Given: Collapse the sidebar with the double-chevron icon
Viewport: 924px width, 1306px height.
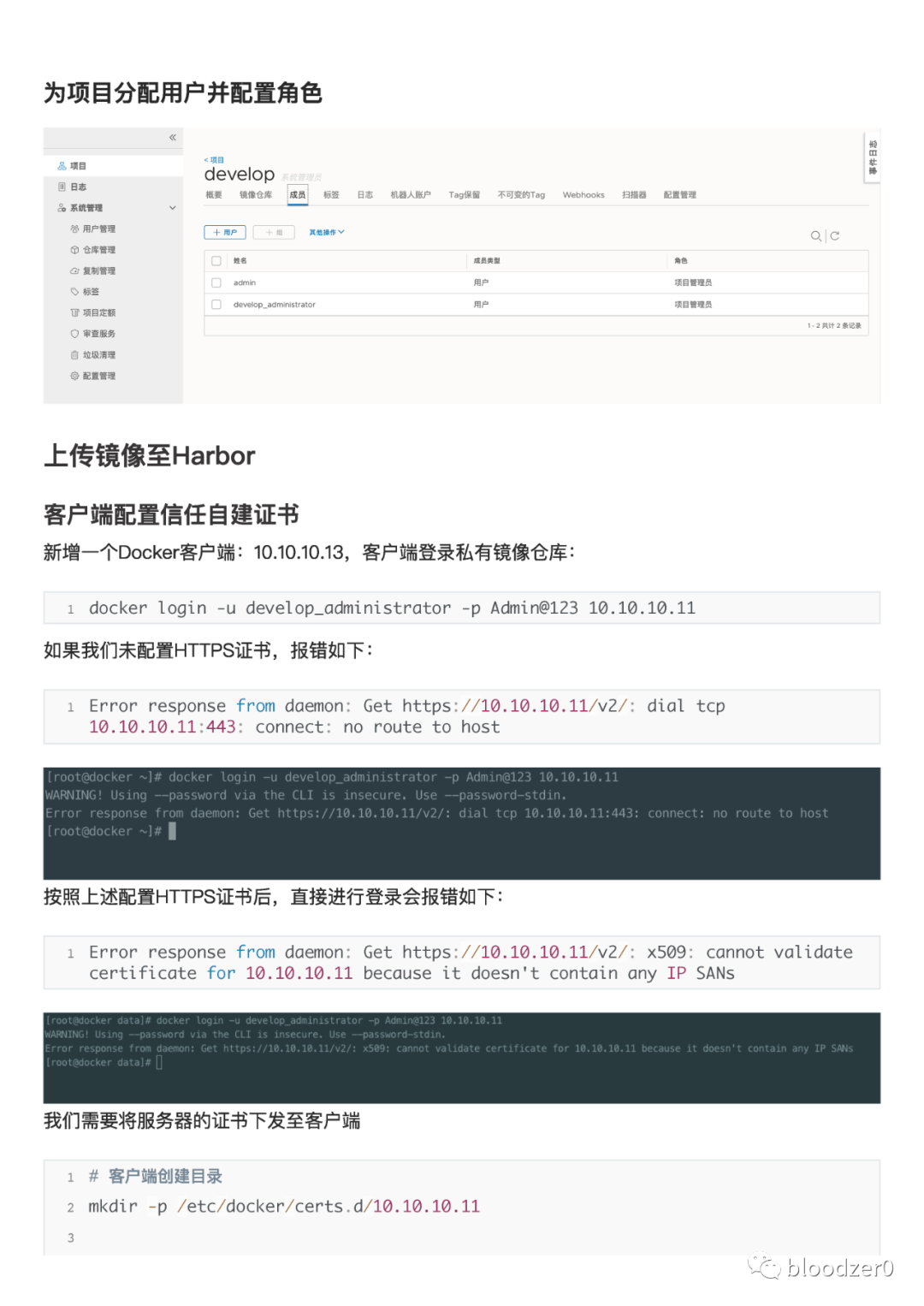Looking at the screenshot, I should tap(173, 137).
